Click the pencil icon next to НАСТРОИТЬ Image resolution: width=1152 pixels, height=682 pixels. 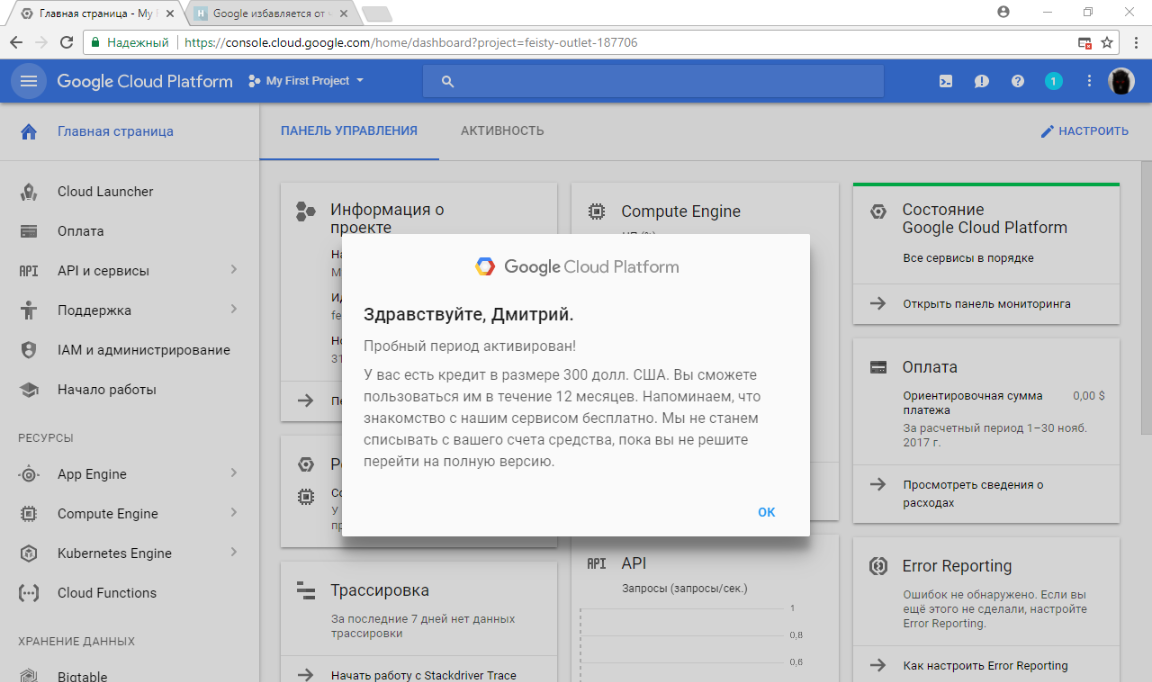[1047, 132]
